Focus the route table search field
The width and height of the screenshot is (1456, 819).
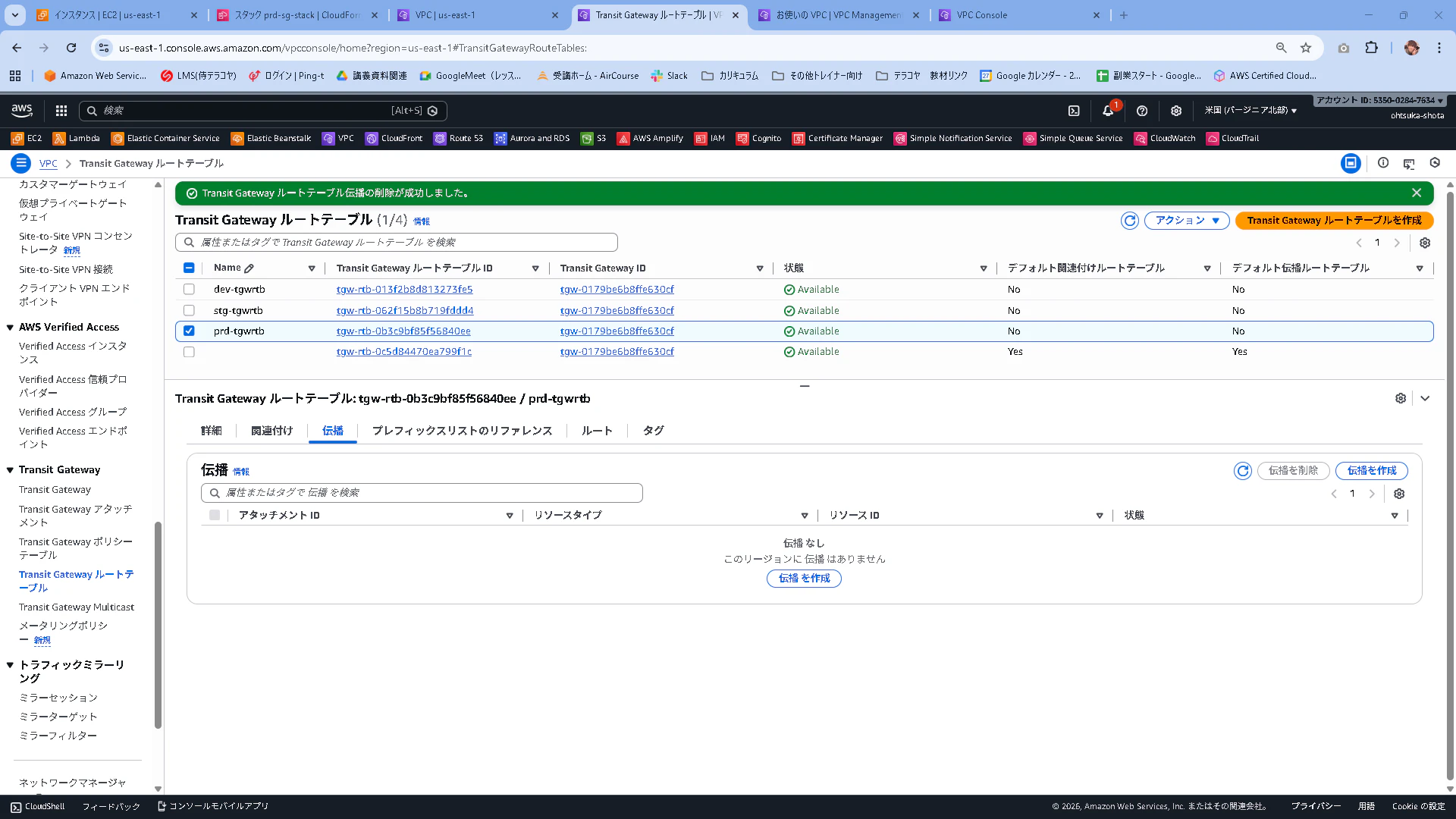[397, 243]
